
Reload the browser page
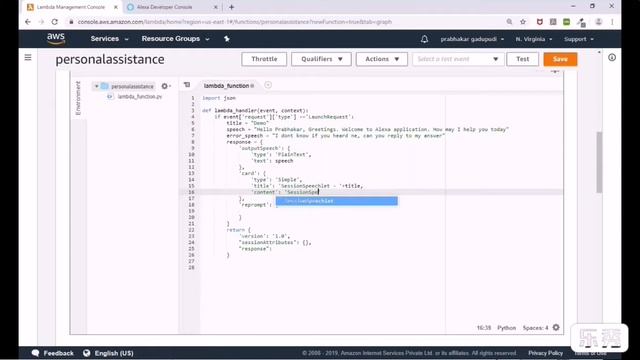pyautogui.click(x=54, y=22)
